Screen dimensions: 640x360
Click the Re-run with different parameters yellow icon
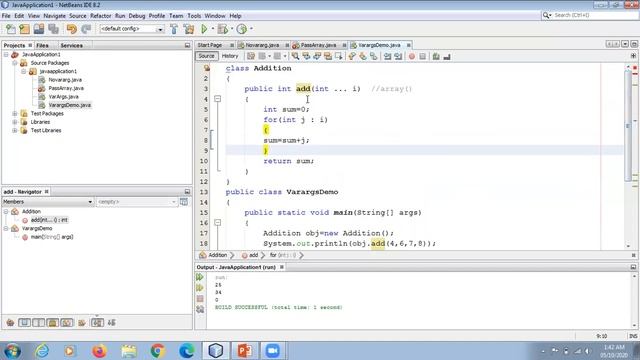click(x=200, y=288)
